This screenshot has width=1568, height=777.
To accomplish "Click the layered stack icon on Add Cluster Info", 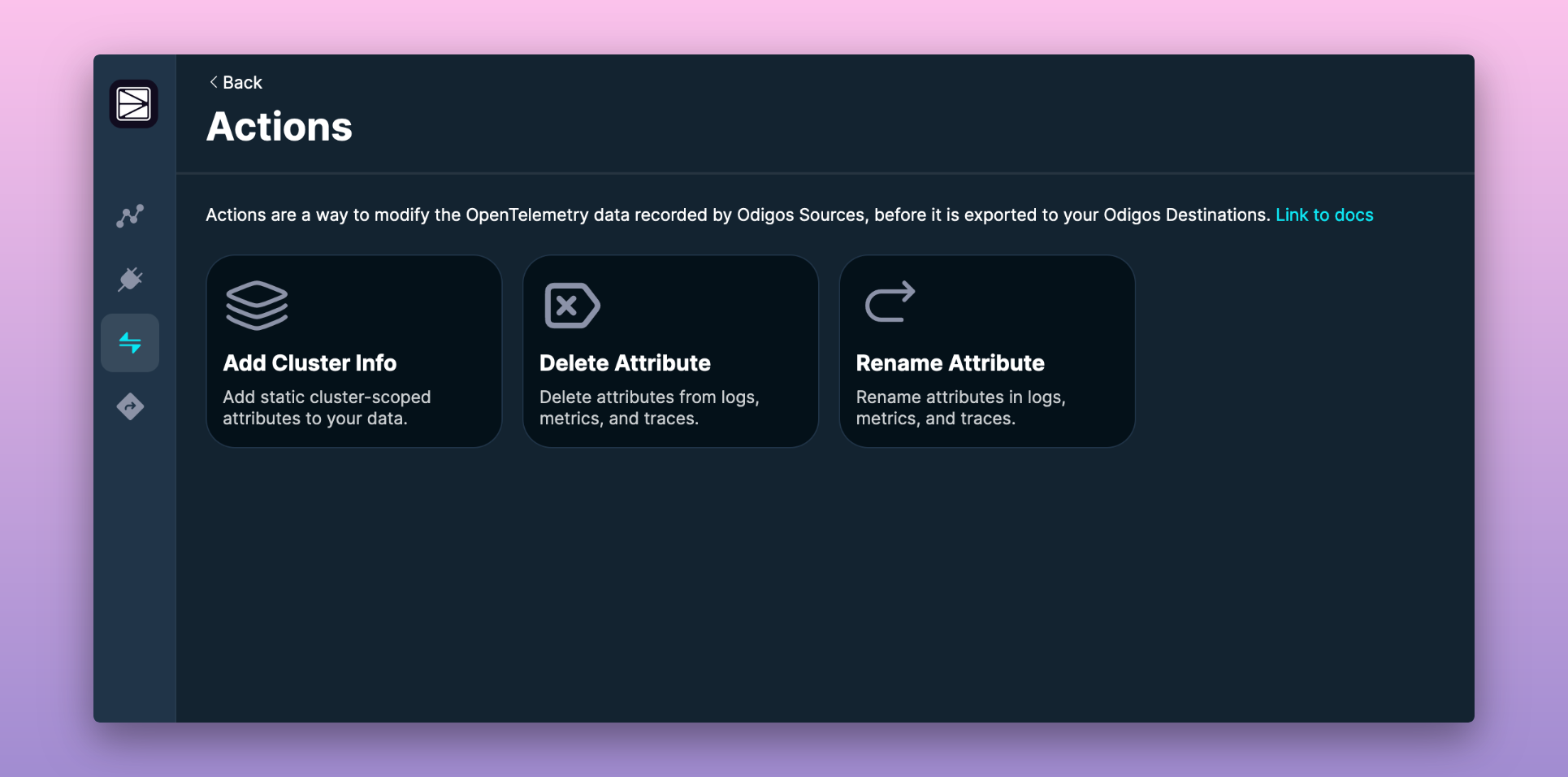I will [257, 306].
